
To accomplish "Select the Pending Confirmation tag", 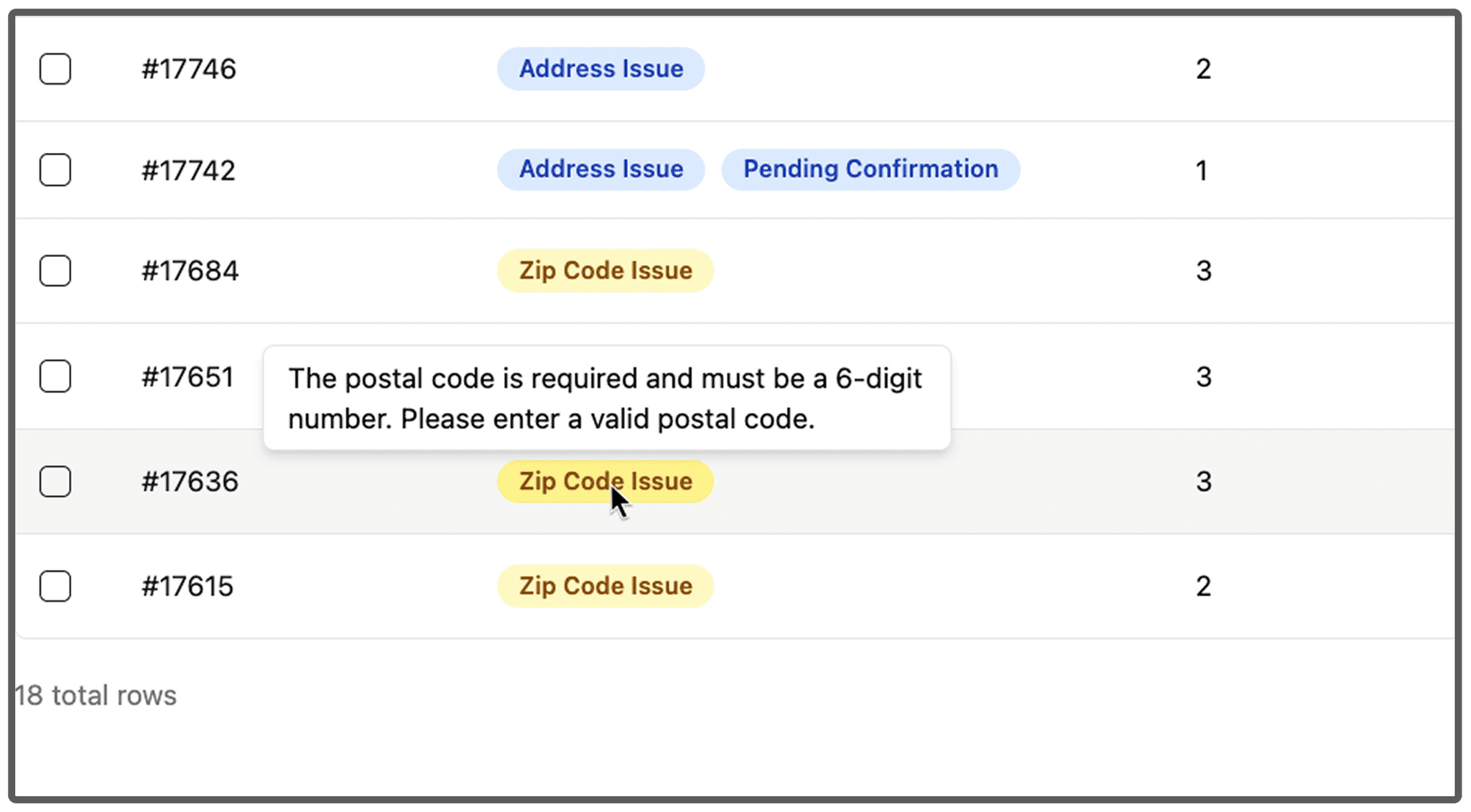I will [x=871, y=169].
